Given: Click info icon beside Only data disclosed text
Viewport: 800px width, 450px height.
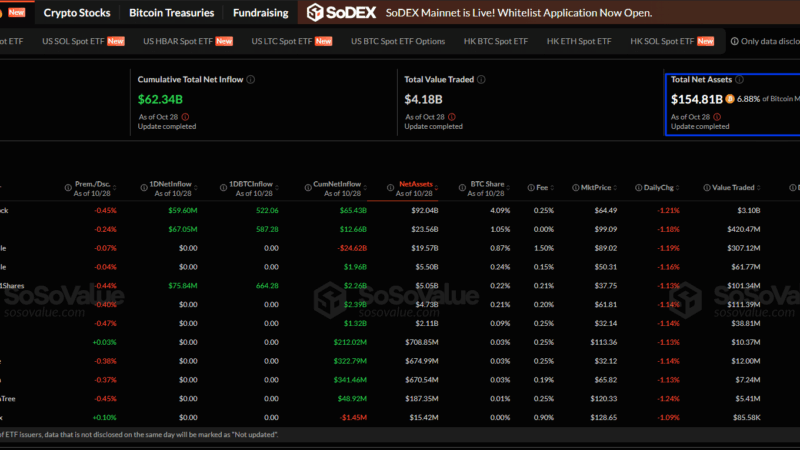Looking at the screenshot, I should click(734, 41).
